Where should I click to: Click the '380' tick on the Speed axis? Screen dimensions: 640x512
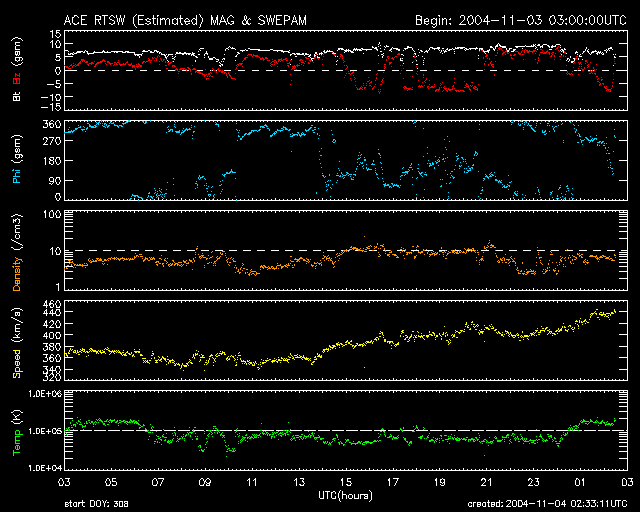click(x=52, y=347)
